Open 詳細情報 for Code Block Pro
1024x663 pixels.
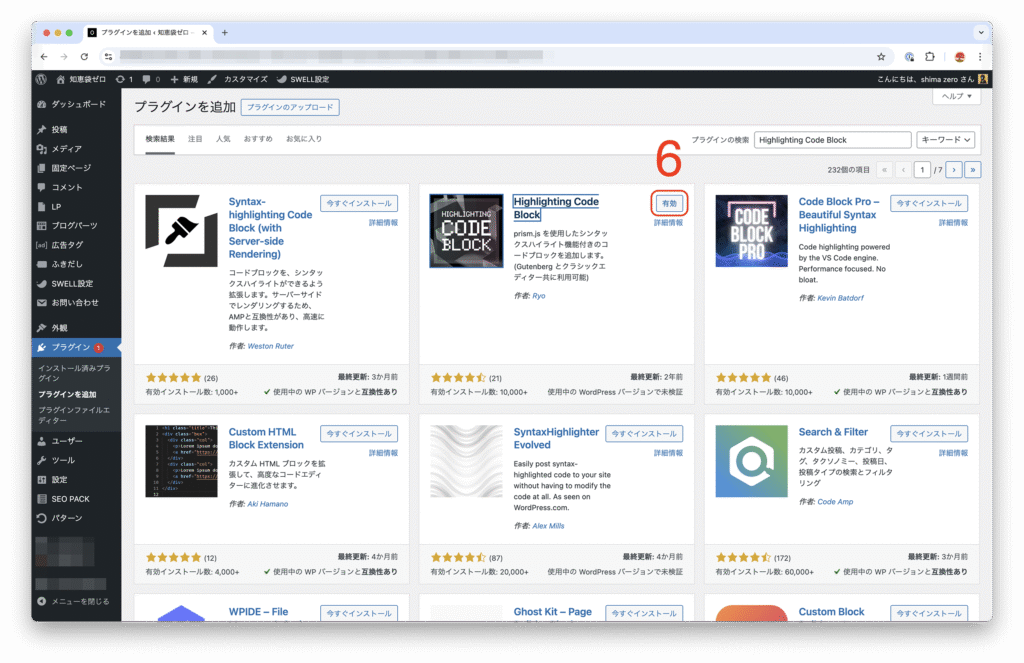(x=953, y=223)
